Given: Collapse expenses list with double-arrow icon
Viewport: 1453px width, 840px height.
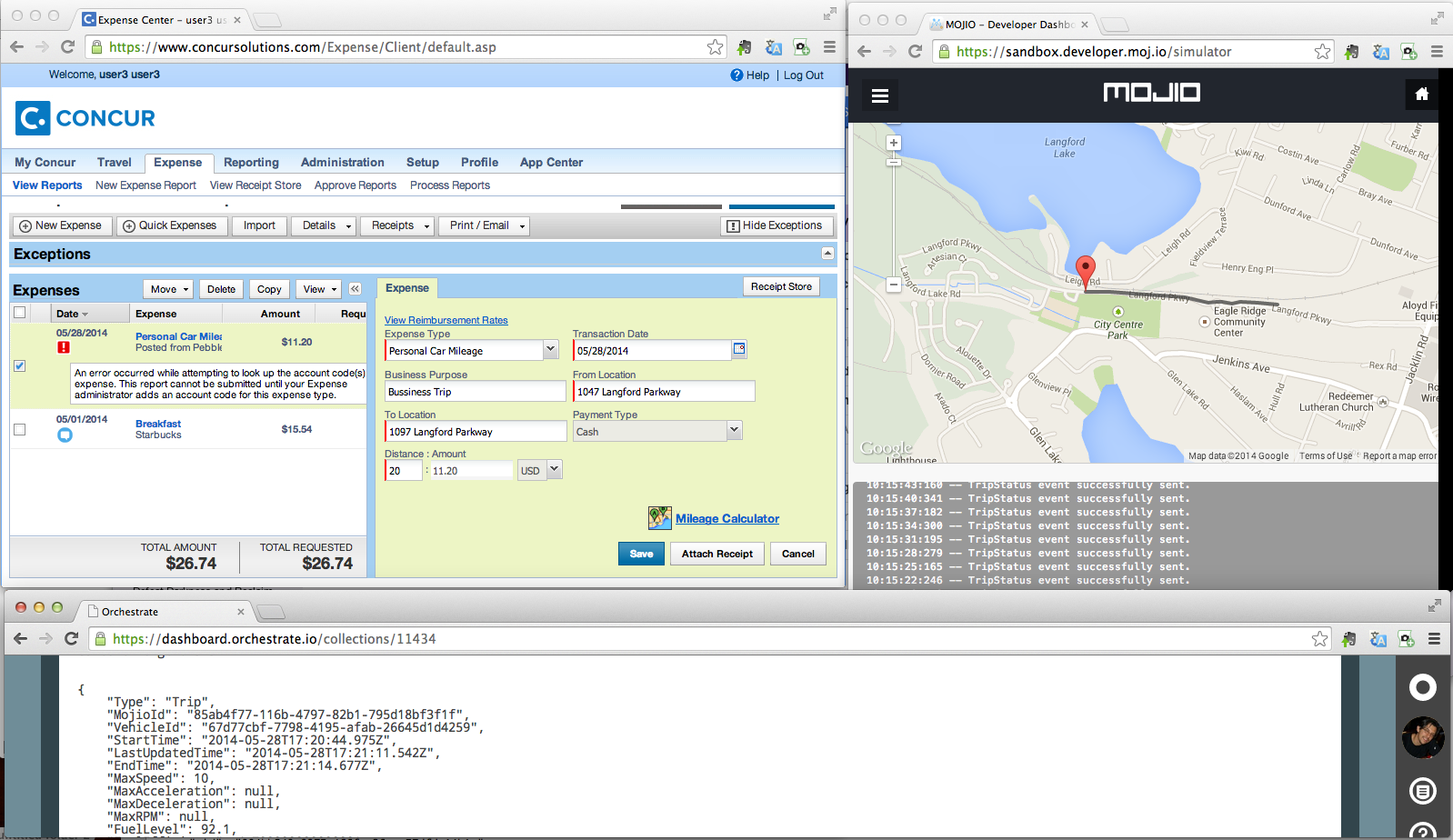Looking at the screenshot, I should click(355, 289).
